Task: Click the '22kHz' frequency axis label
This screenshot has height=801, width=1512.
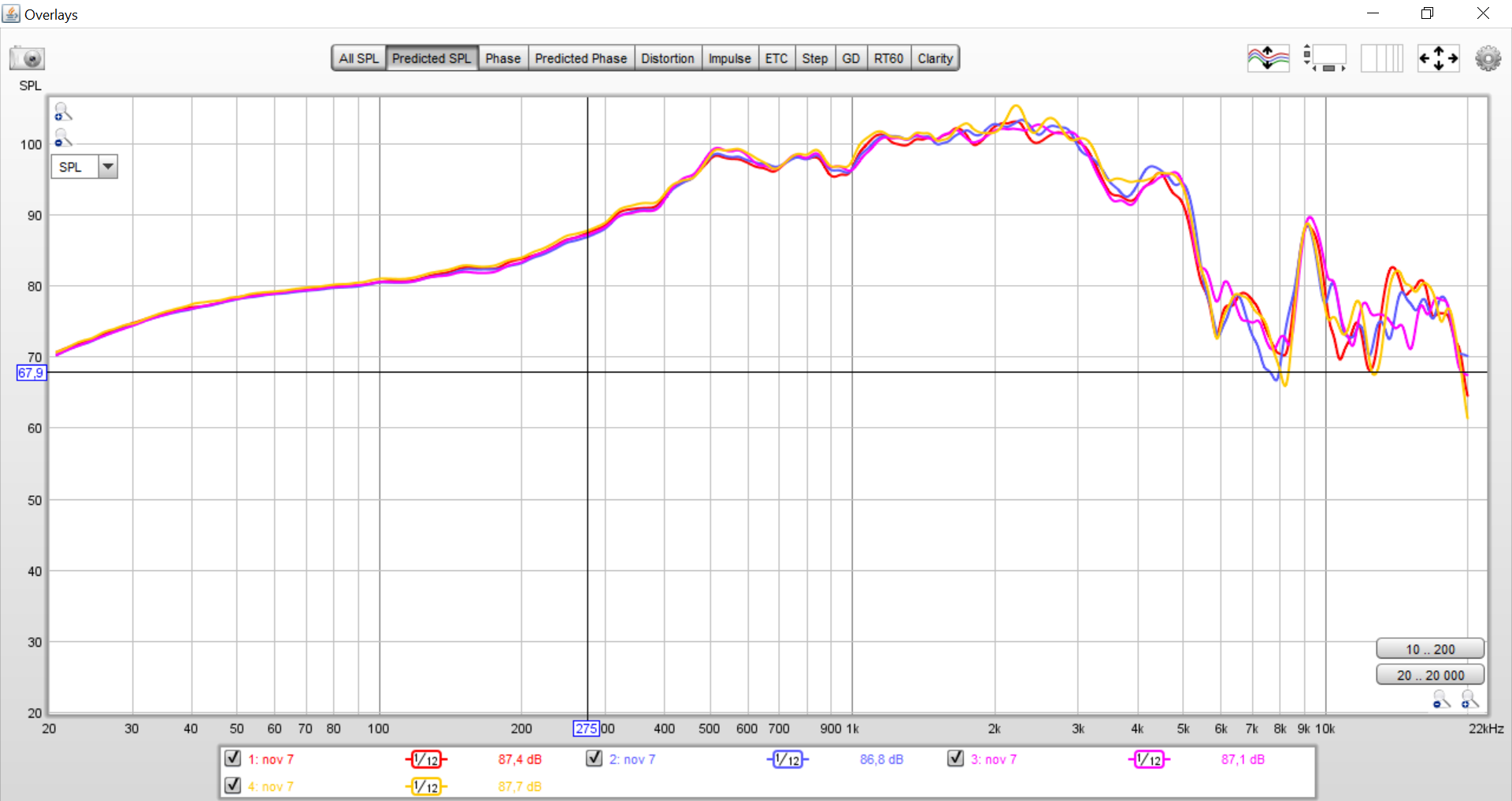Action: pyautogui.click(x=1486, y=729)
